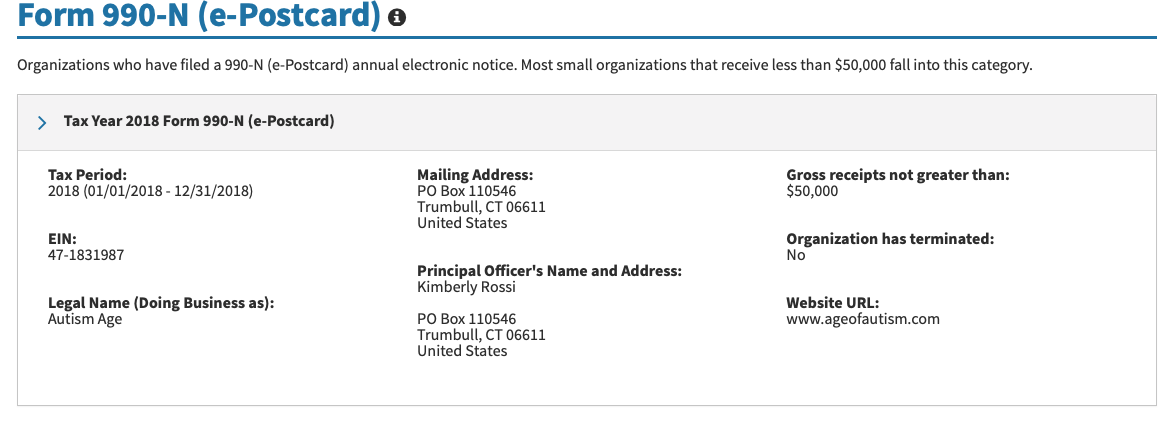Click the principal officer name Kimberly Rossi

pos(466,287)
